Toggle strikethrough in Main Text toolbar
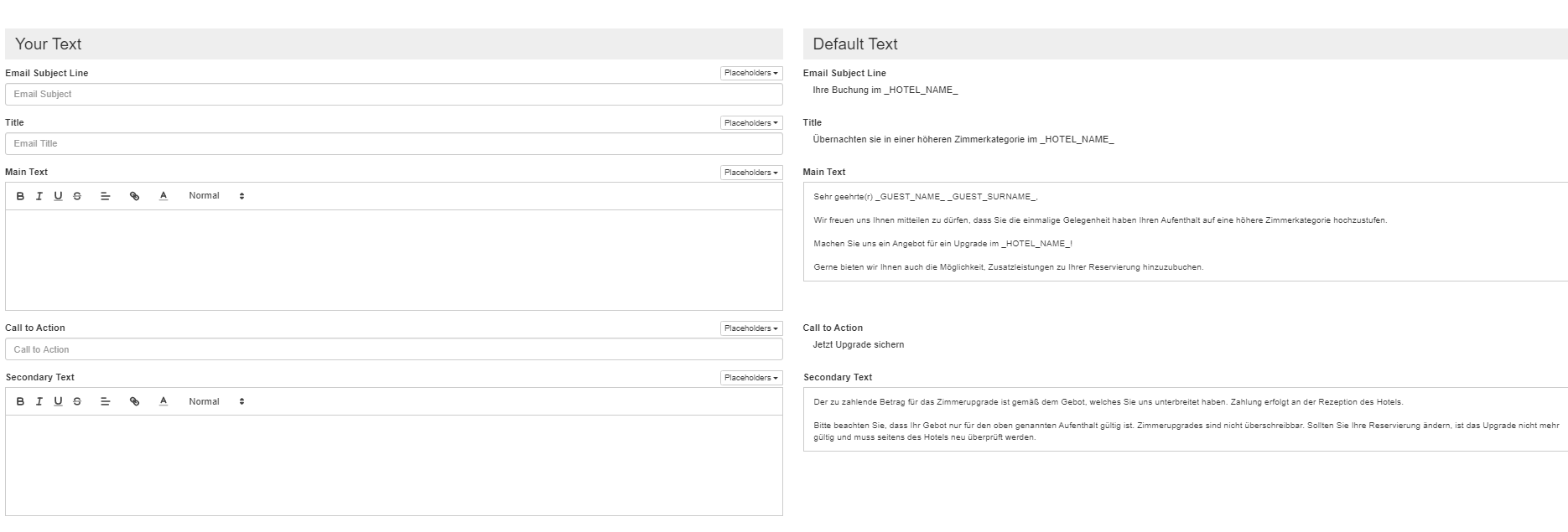 [77, 196]
